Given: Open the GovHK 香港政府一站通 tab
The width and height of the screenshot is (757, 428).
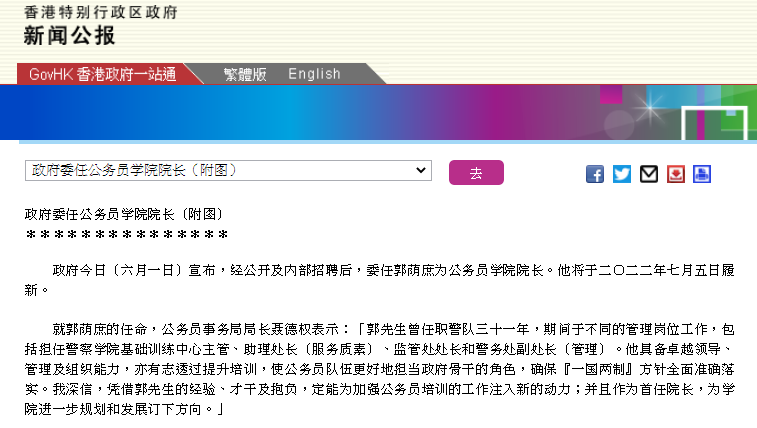Looking at the screenshot, I should 102,74.
